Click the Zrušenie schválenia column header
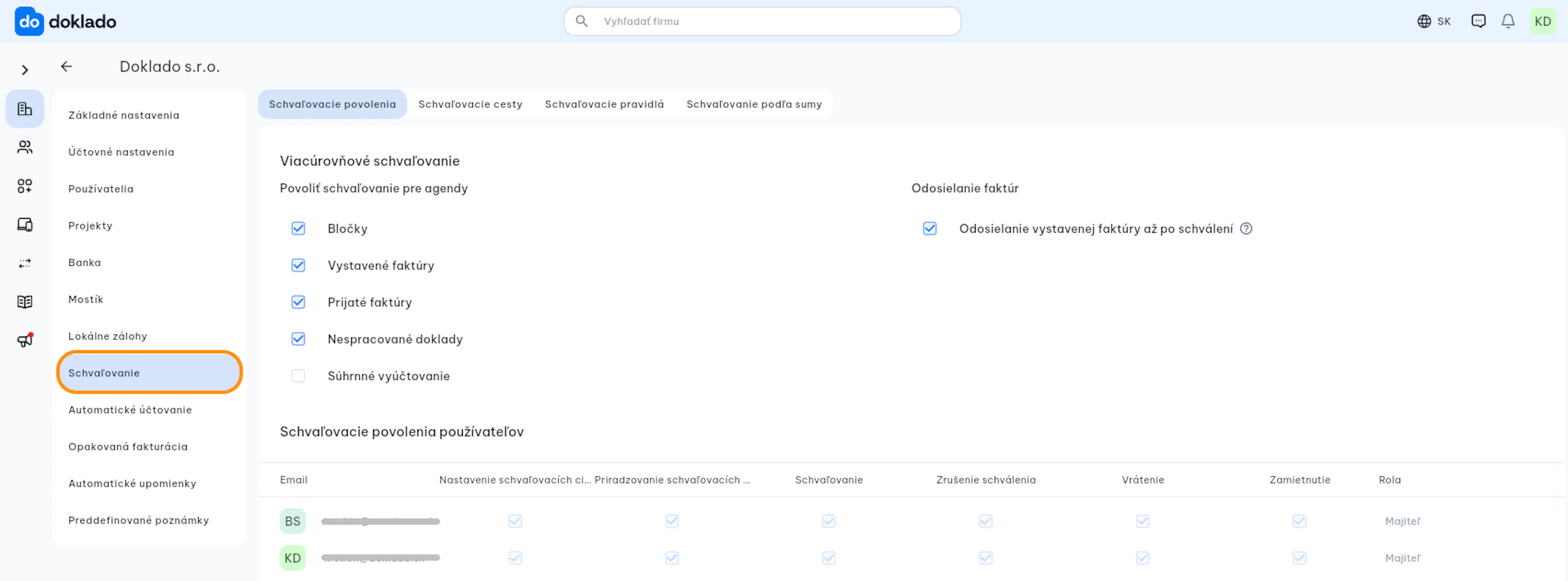This screenshot has height=581, width=1568. coord(986,480)
